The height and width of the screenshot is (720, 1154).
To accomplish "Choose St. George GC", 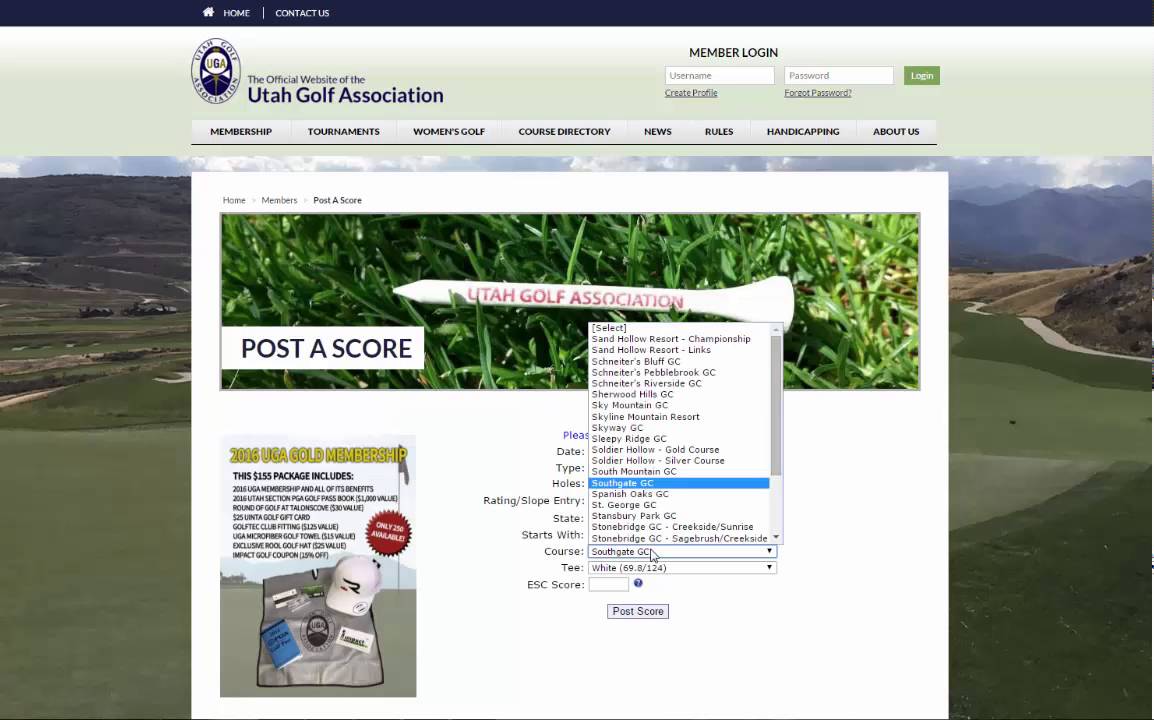I will tap(679, 505).
